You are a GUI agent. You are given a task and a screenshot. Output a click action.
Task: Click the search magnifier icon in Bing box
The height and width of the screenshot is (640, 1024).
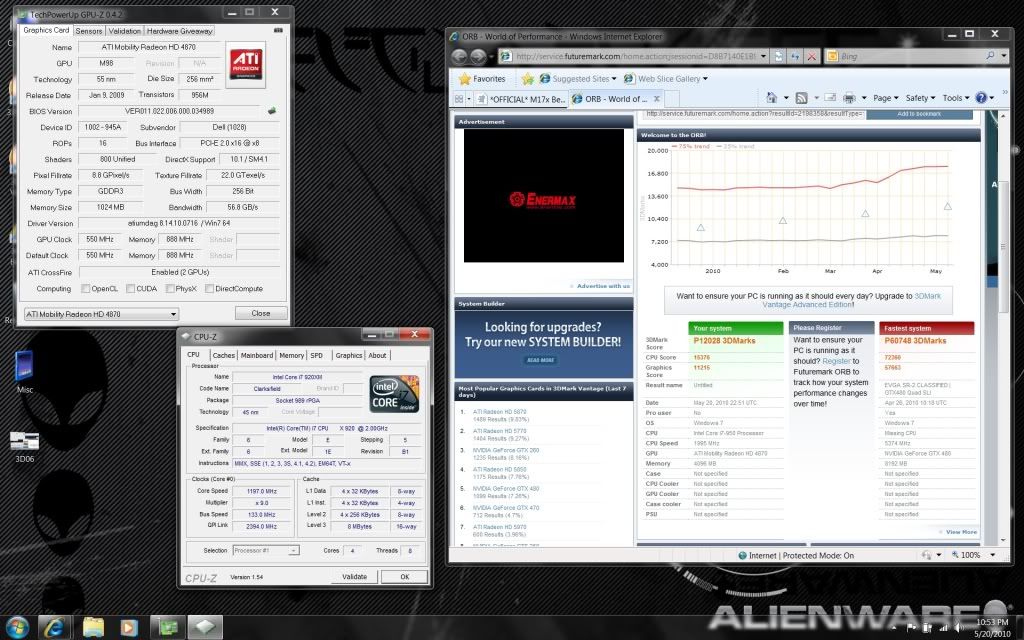tap(991, 56)
